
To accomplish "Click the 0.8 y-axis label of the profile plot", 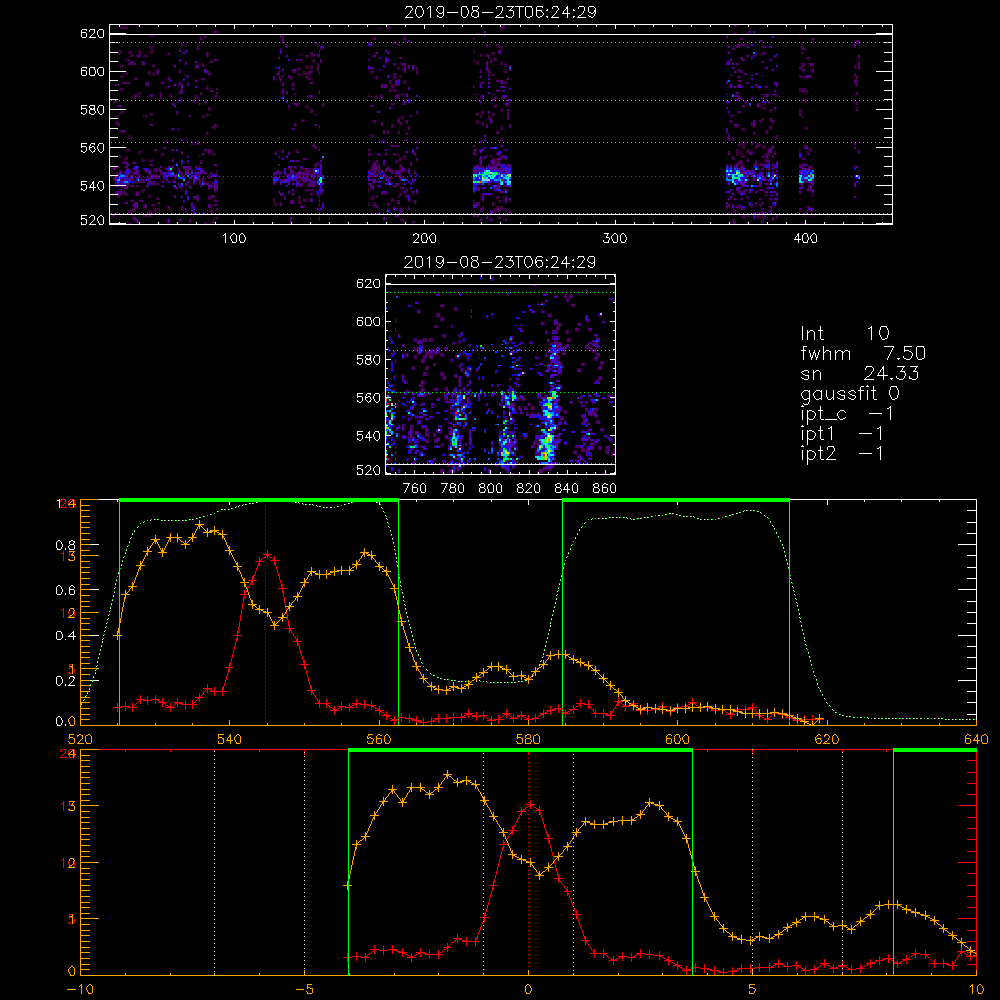I will pos(66,546).
